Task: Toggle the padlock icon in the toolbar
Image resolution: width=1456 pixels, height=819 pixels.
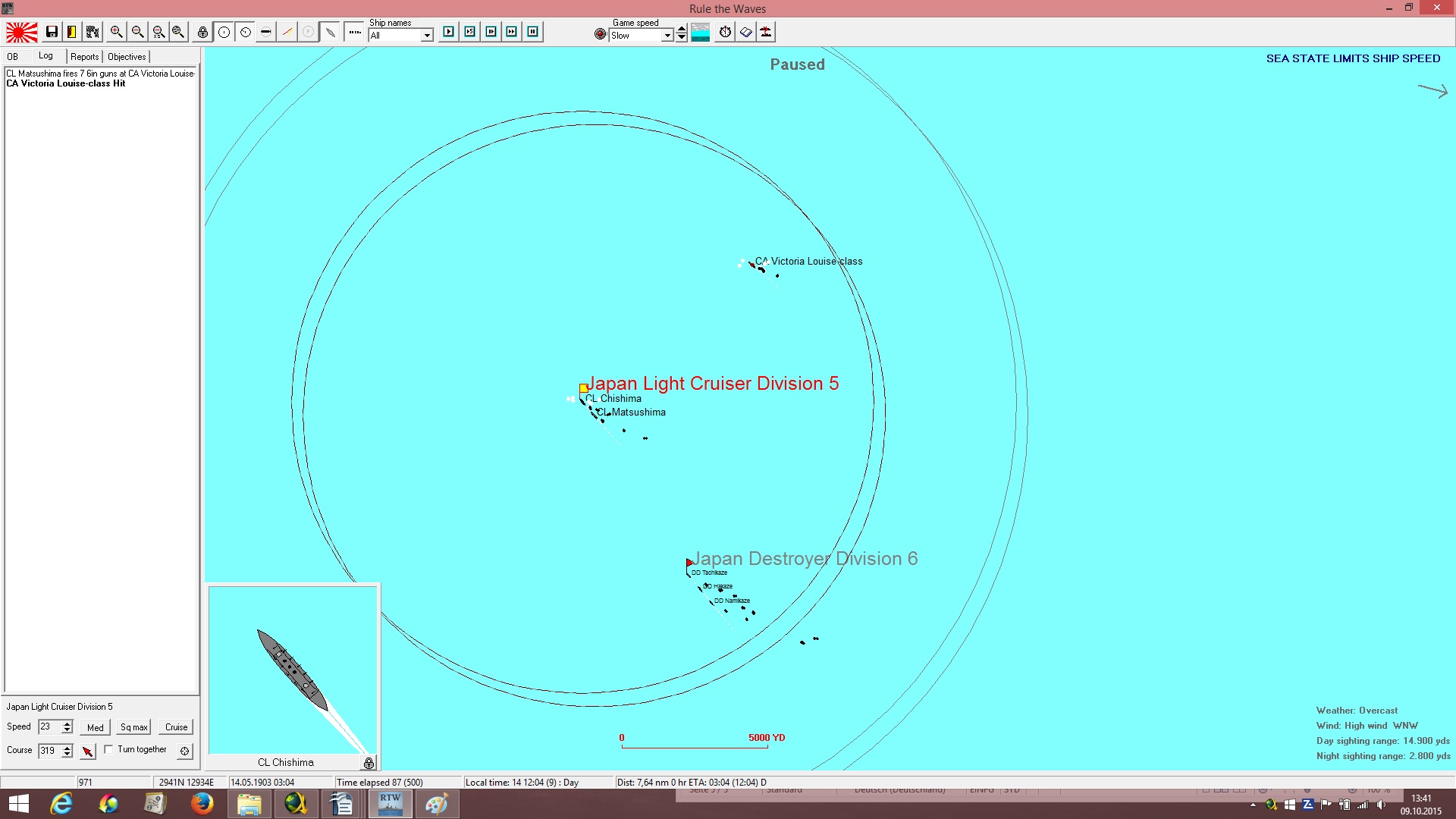Action: coord(202,32)
